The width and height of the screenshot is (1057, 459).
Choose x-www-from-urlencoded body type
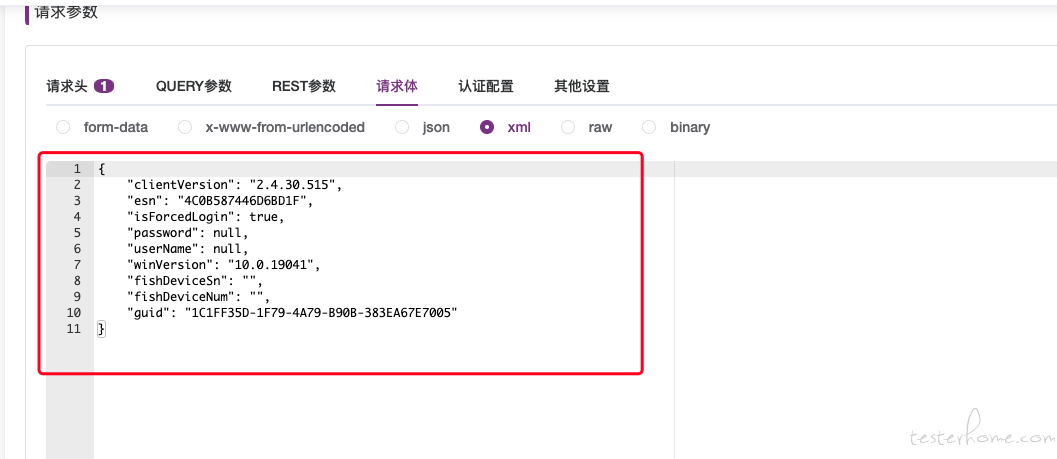(185, 127)
